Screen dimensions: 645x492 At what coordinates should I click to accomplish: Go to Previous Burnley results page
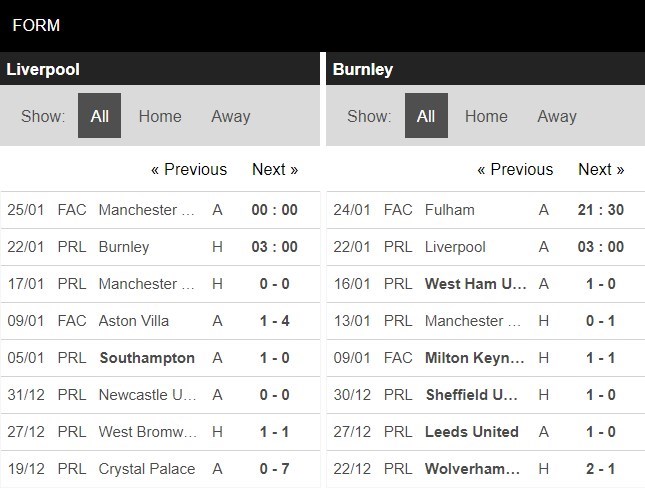coord(515,169)
